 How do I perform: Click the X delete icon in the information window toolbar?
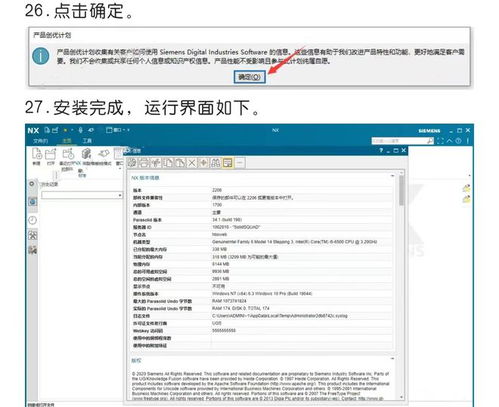(192, 163)
